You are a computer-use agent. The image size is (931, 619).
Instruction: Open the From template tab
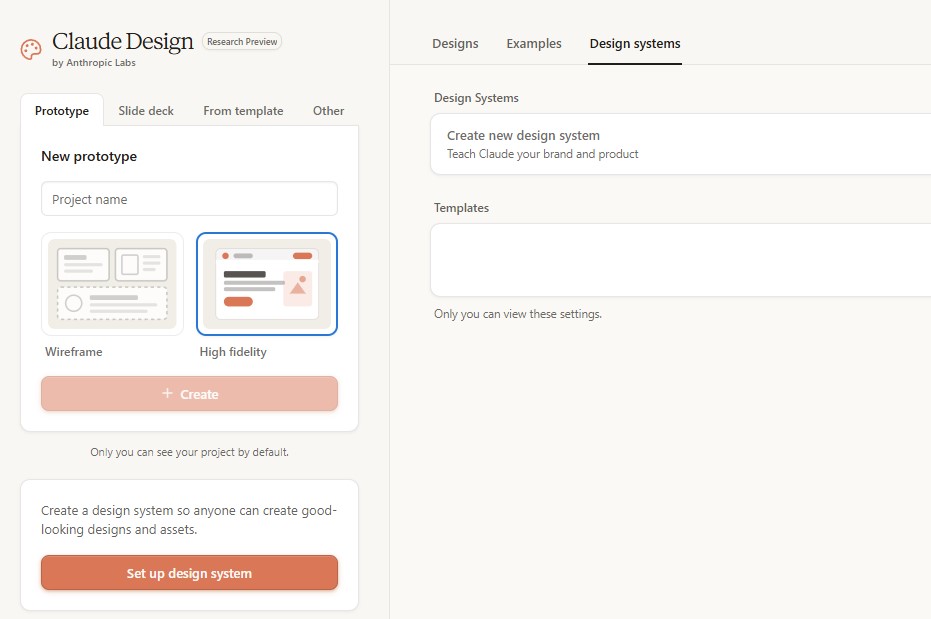click(x=243, y=110)
